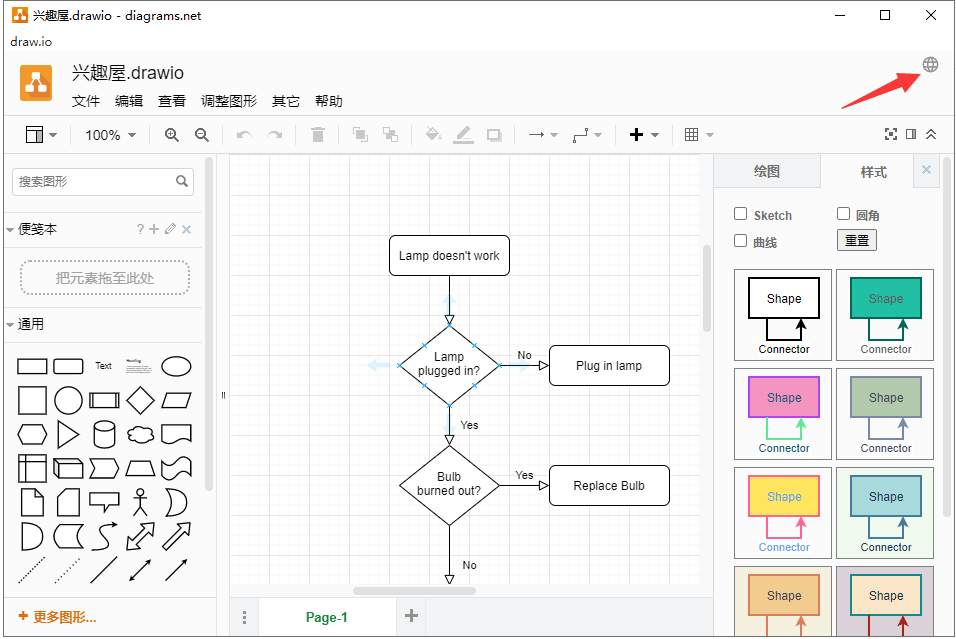The width and height of the screenshot is (956, 639).
Task: Click the 更多图形 more shapes link
Action: (x=58, y=617)
